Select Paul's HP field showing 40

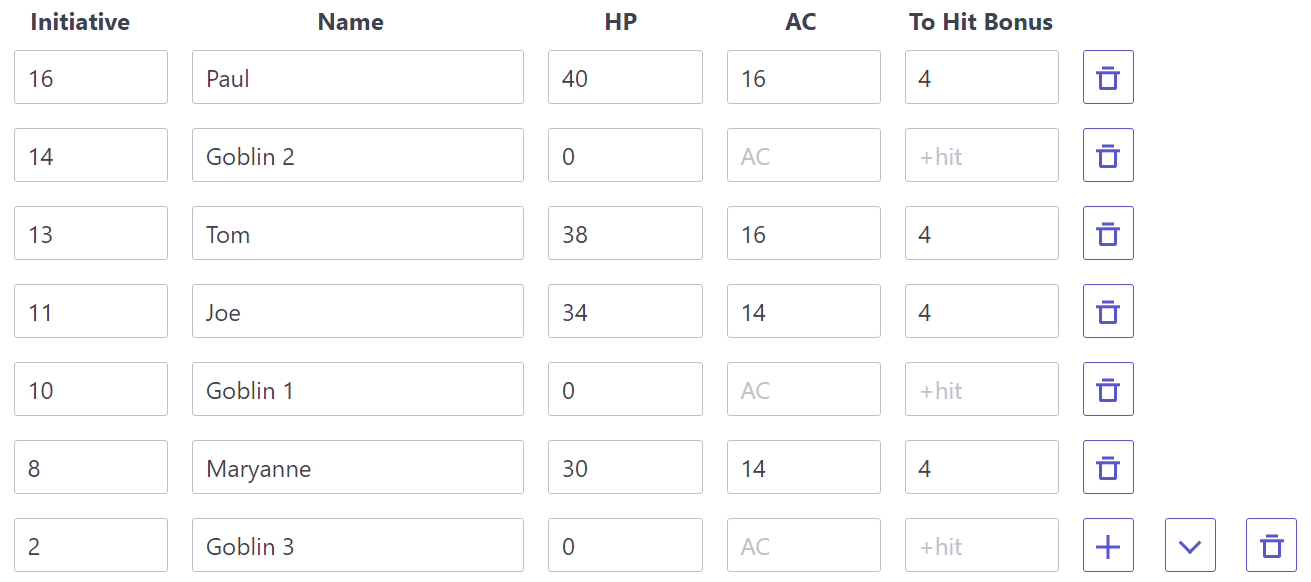pos(624,77)
